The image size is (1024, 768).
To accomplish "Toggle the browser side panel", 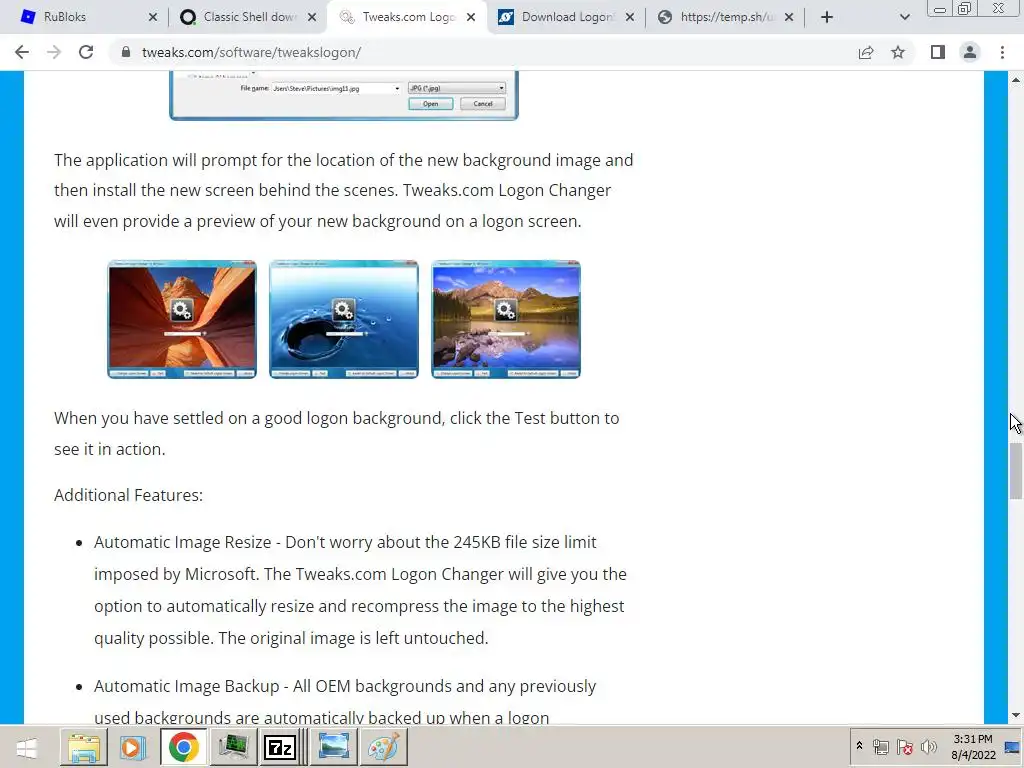I will [x=938, y=52].
